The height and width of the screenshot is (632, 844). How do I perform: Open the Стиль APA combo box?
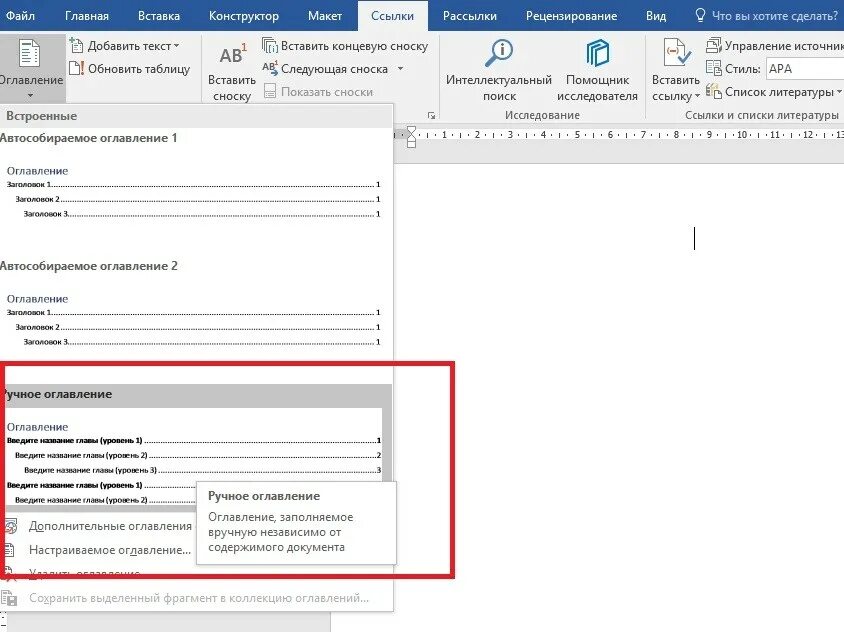805,68
